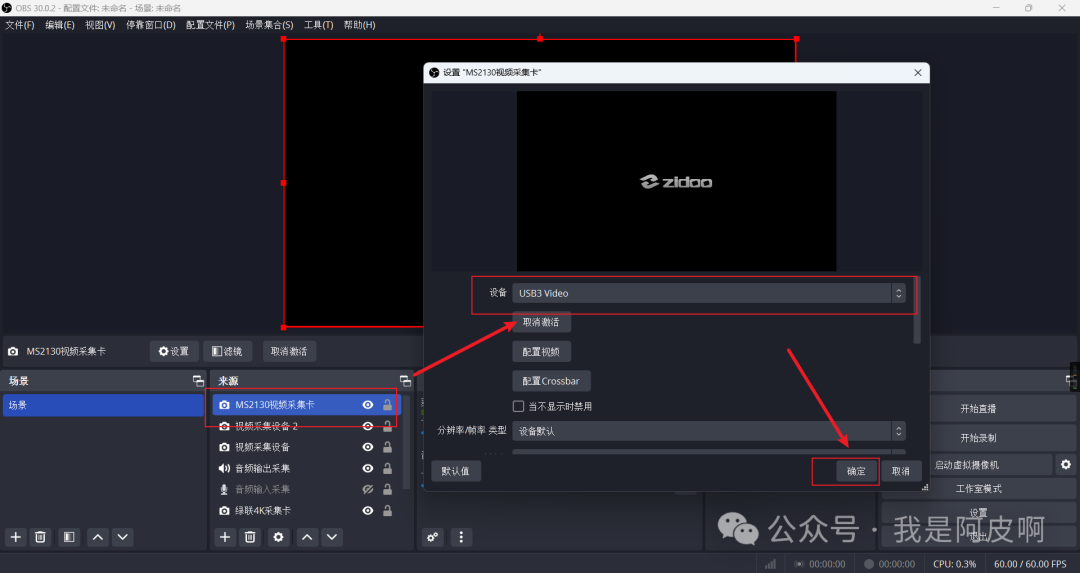Enable the 当不显示时禁用 checkbox
The image size is (1080, 573).
pos(518,407)
